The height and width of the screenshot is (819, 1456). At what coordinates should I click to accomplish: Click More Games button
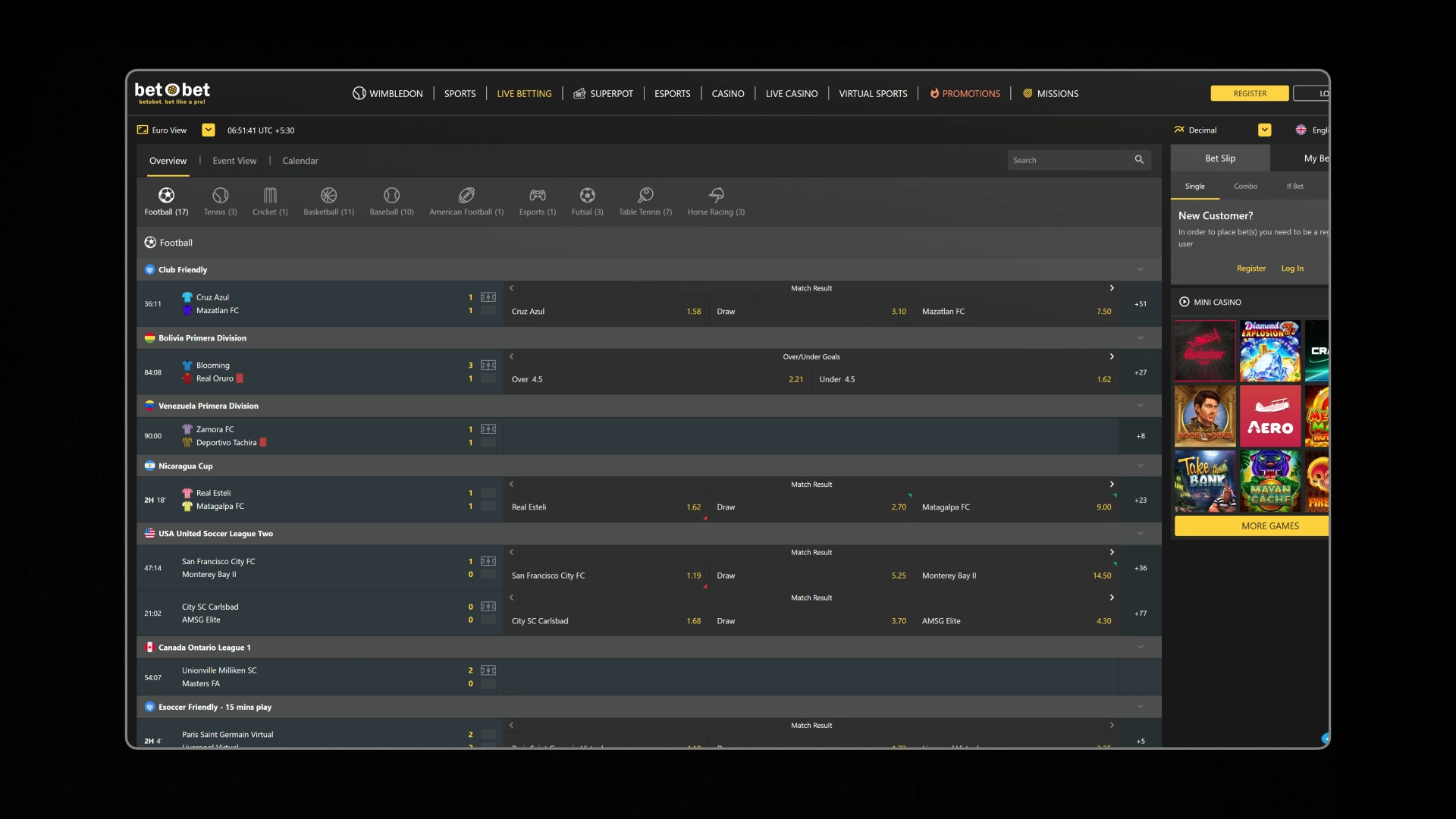pyautogui.click(x=1252, y=526)
